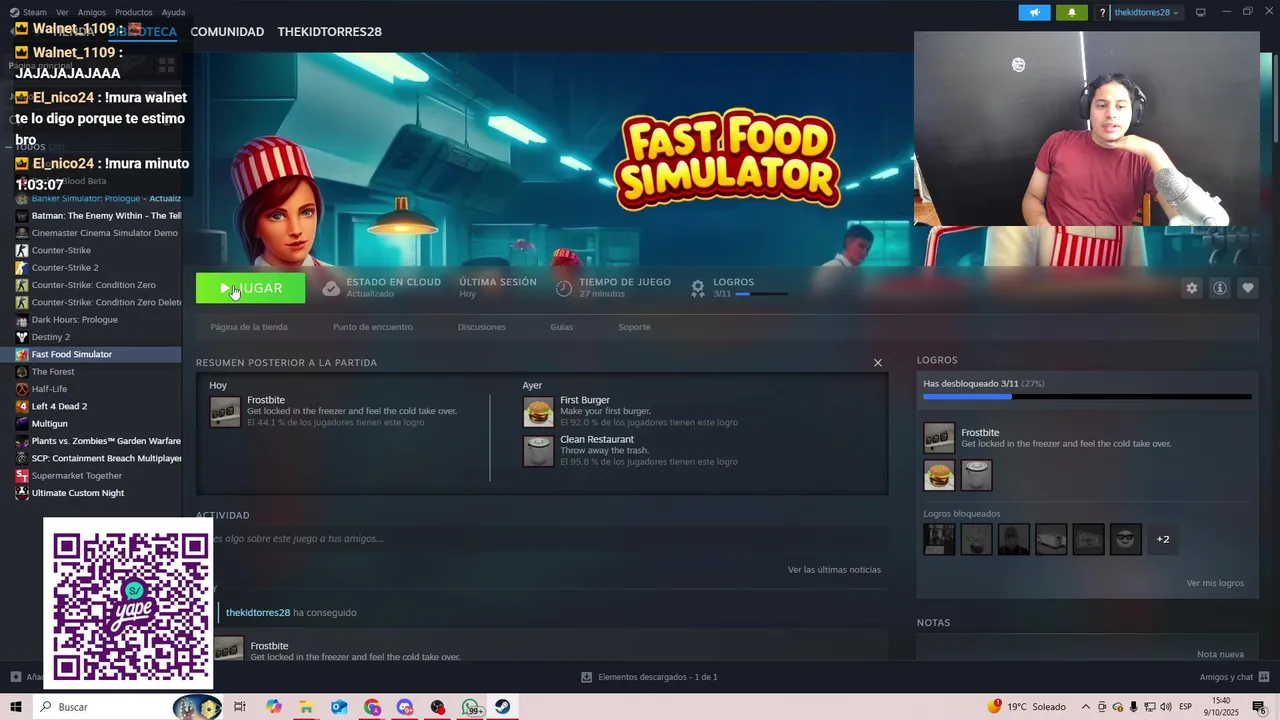Open the Productos menu

[133, 12]
